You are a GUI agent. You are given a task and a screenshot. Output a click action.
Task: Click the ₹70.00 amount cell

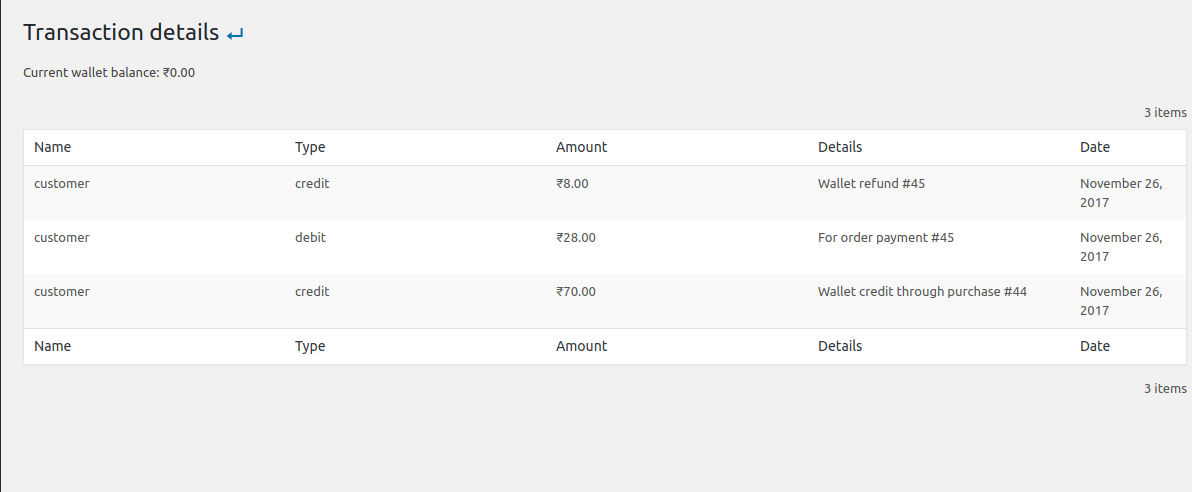[576, 292]
